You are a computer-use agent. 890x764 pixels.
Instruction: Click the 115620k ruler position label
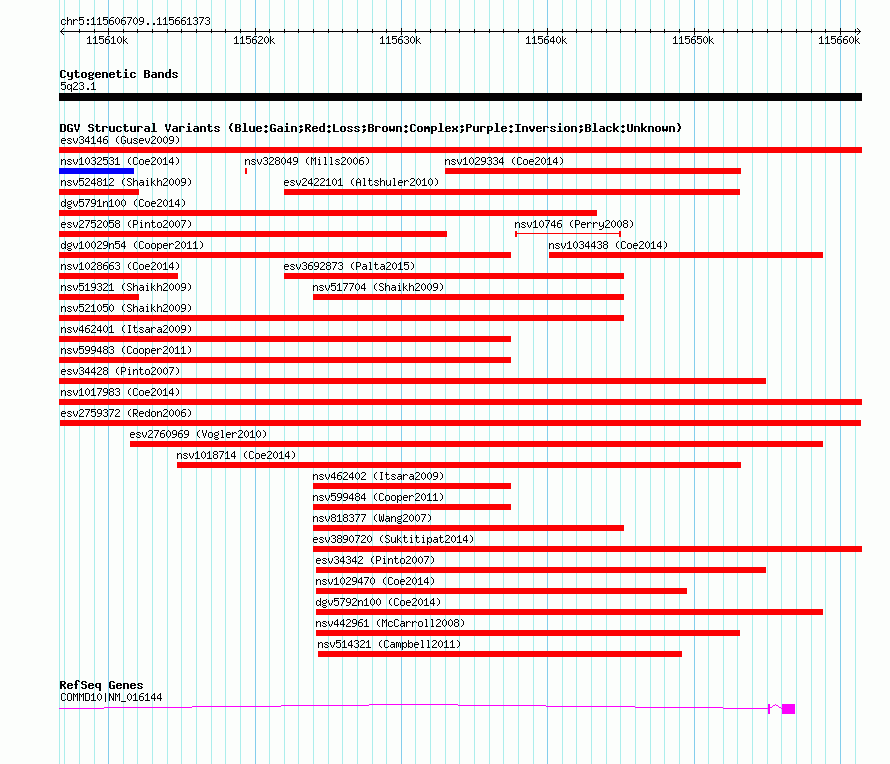coord(254,40)
